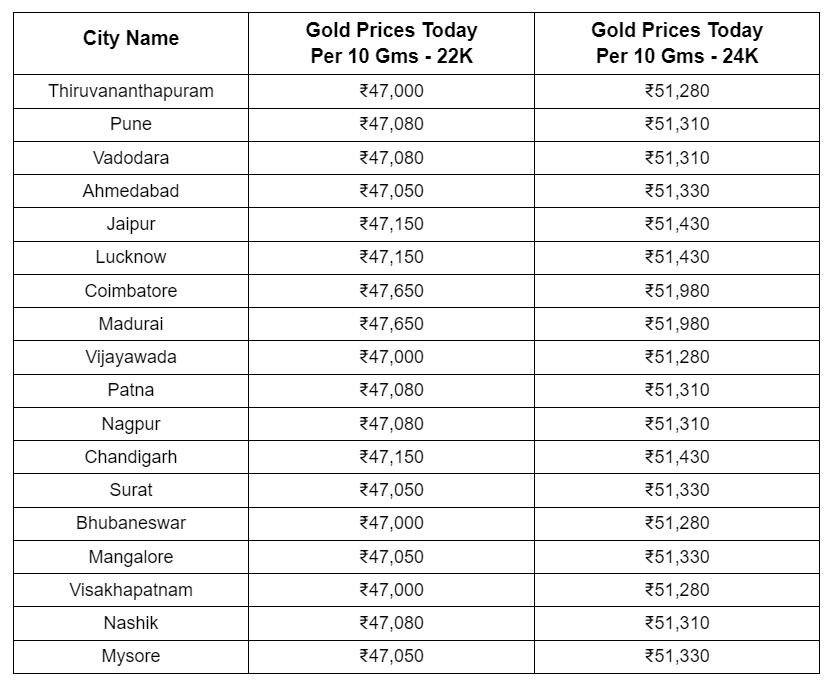Select Ahmedabad's 24K price cell
This screenshot has height=687, width=833.
tap(677, 191)
